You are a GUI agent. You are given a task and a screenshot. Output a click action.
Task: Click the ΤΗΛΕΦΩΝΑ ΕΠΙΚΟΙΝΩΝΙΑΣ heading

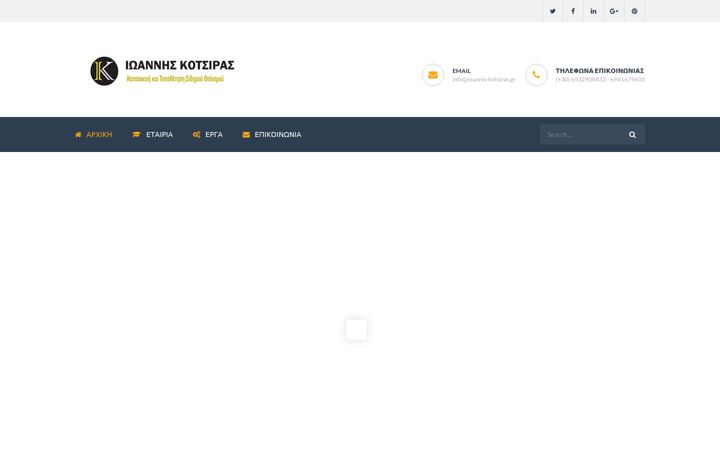click(x=600, y=71)
